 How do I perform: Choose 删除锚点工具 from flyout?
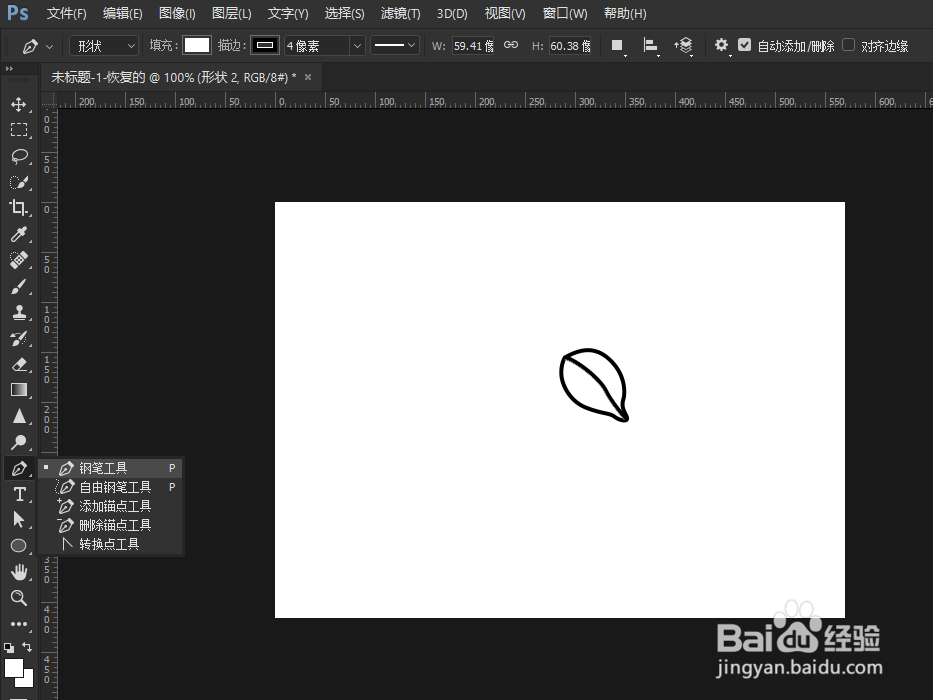(111, 526)
